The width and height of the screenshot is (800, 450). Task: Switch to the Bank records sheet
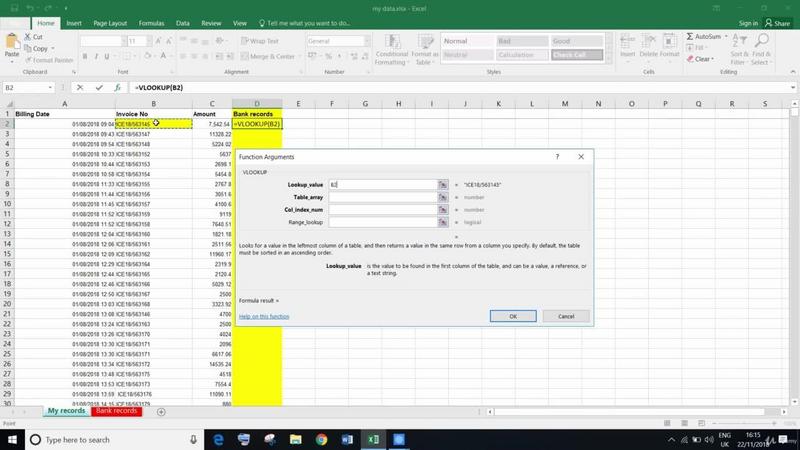coord(116,411)
